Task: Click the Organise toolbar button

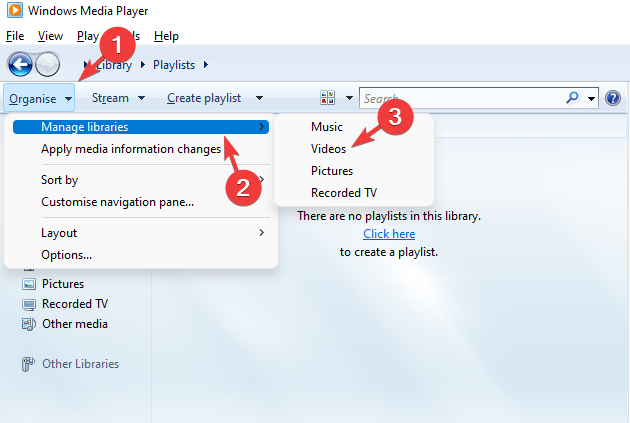Action: coord(39,98)
